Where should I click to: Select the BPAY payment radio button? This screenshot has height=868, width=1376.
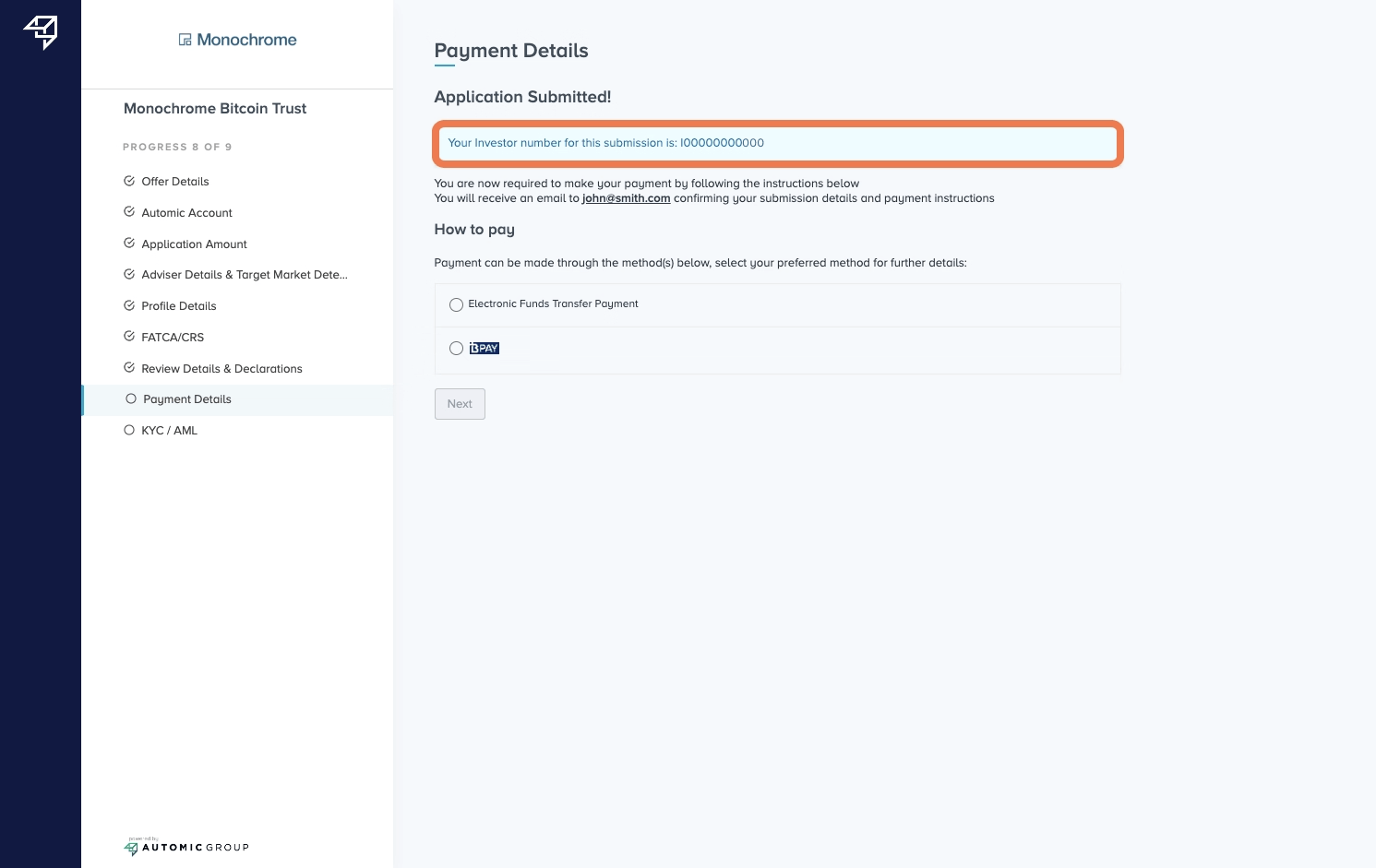[x=456, y=349]
